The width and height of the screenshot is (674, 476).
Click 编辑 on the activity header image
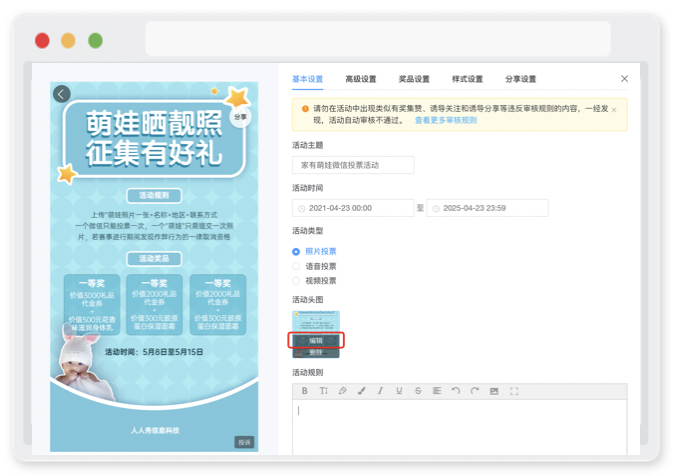click(316, 341)
